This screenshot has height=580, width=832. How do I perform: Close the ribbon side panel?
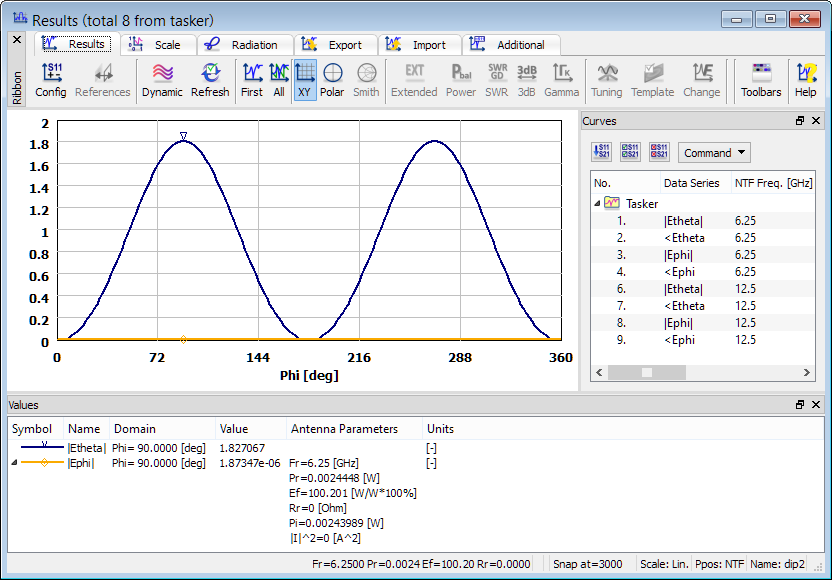(x=16, y=40)
